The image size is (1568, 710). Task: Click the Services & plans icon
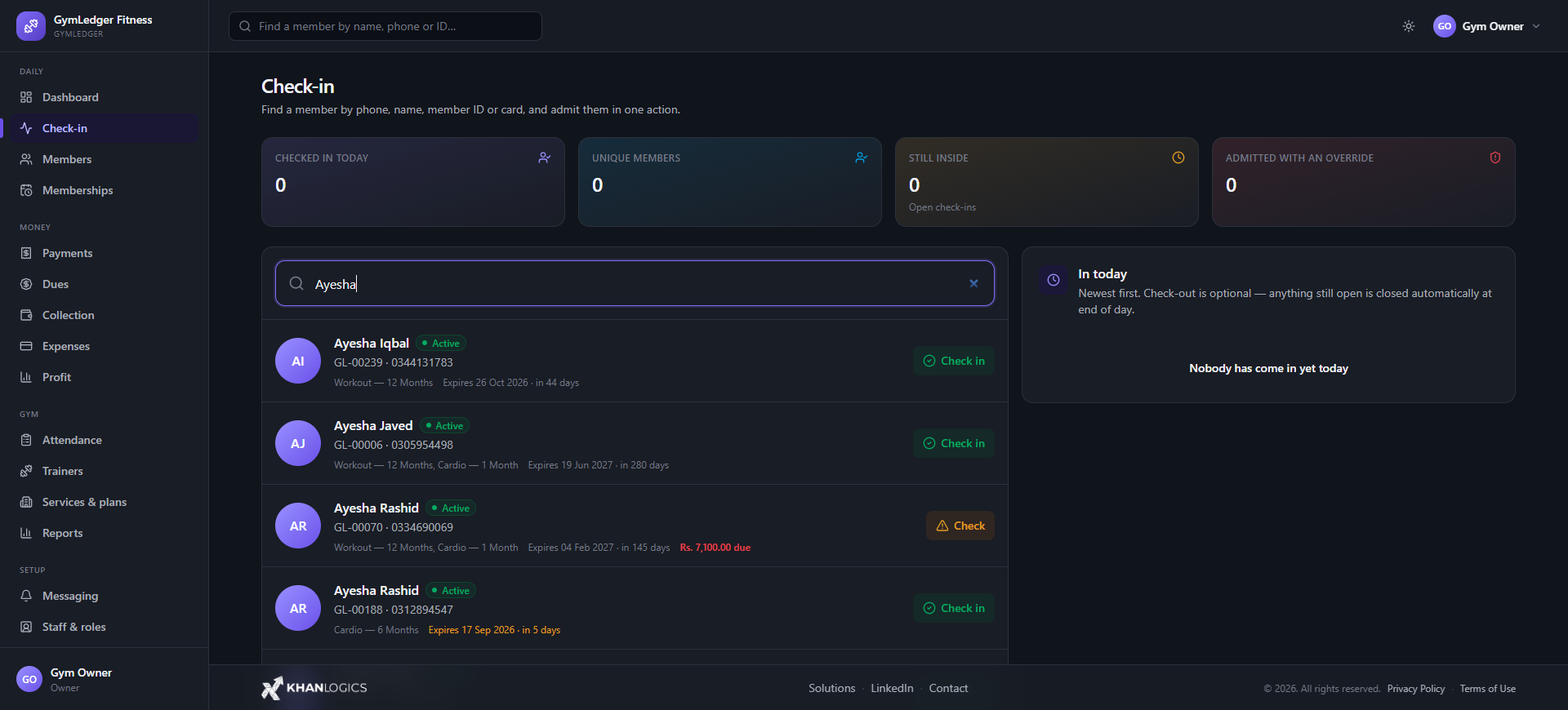click(26, 502)
